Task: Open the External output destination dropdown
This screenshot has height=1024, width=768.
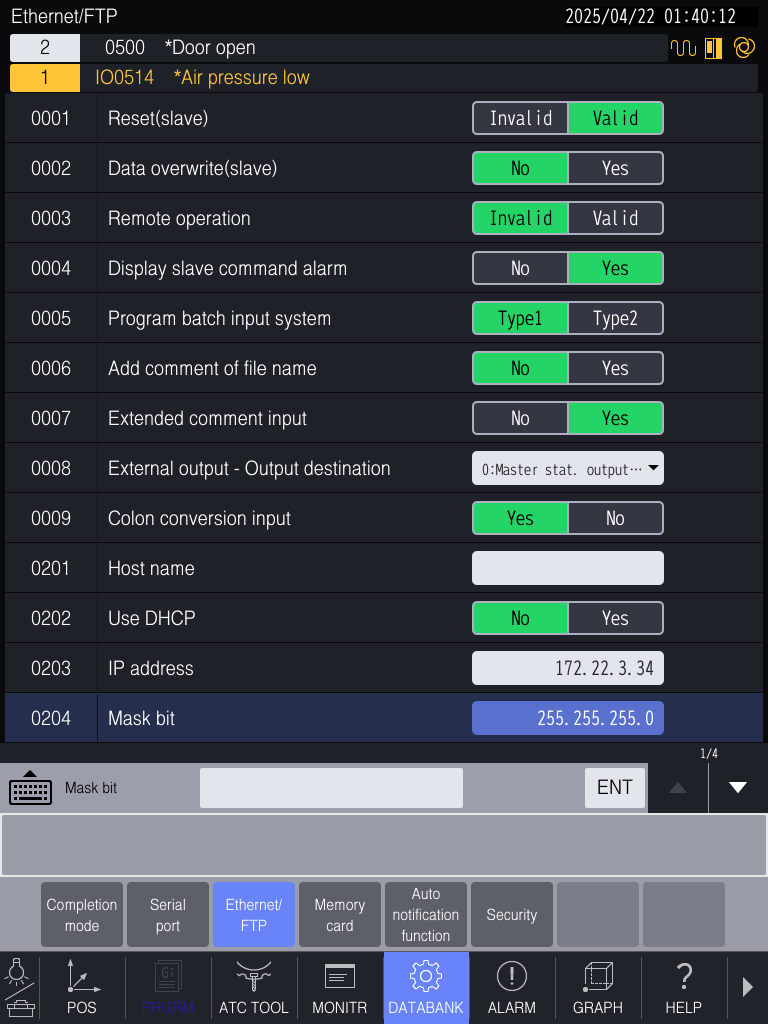Action: tap(567, 468)
